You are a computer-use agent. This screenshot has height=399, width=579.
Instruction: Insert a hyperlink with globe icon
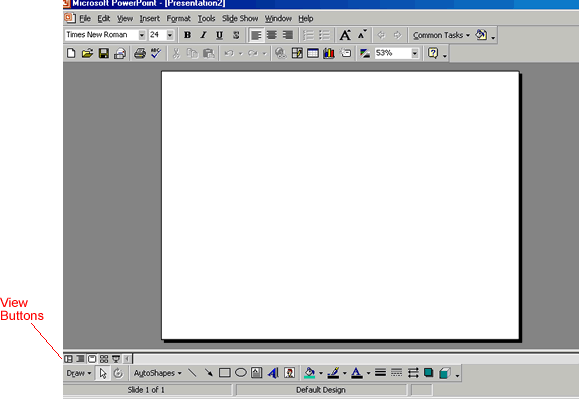pos(281,54)
